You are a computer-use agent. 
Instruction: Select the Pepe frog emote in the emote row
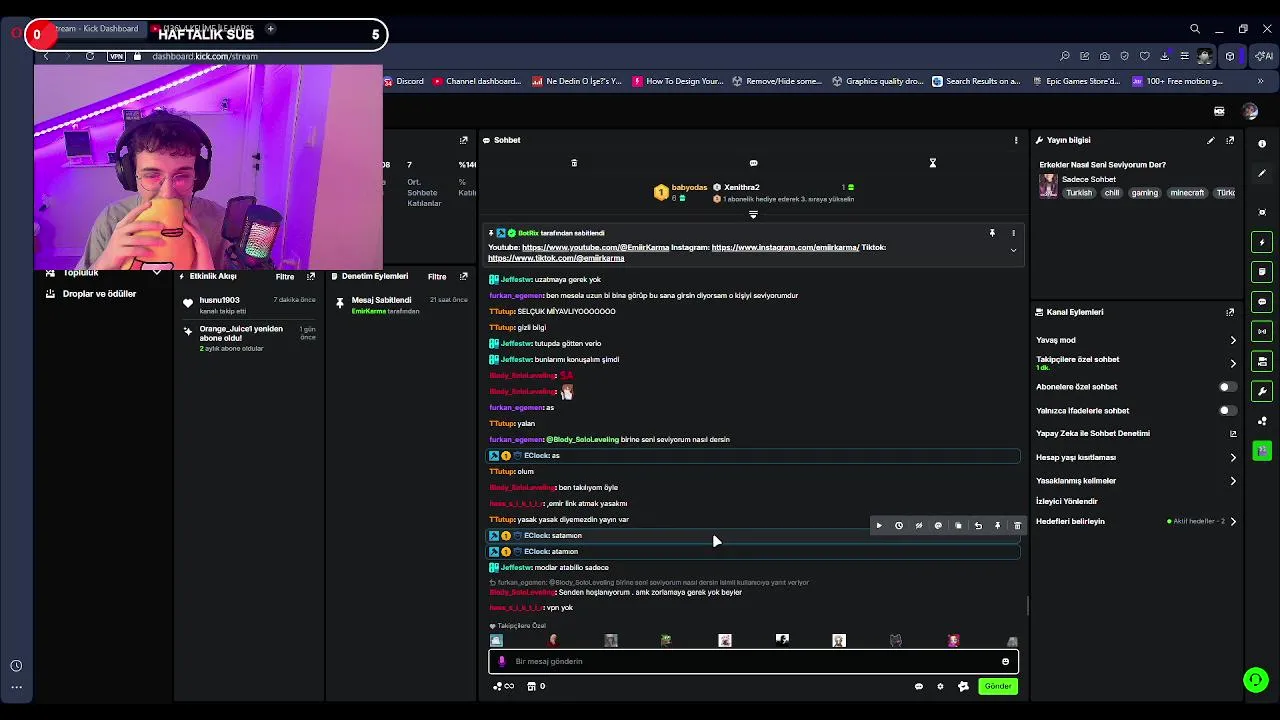(x=666, y=640)
